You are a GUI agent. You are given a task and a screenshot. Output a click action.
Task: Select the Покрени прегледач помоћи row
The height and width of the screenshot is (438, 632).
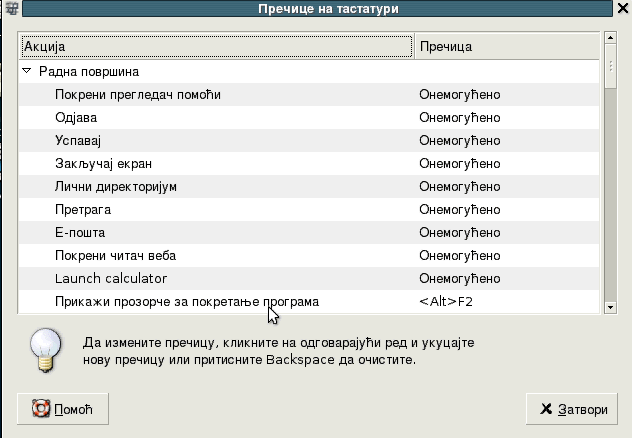(309, 95)
